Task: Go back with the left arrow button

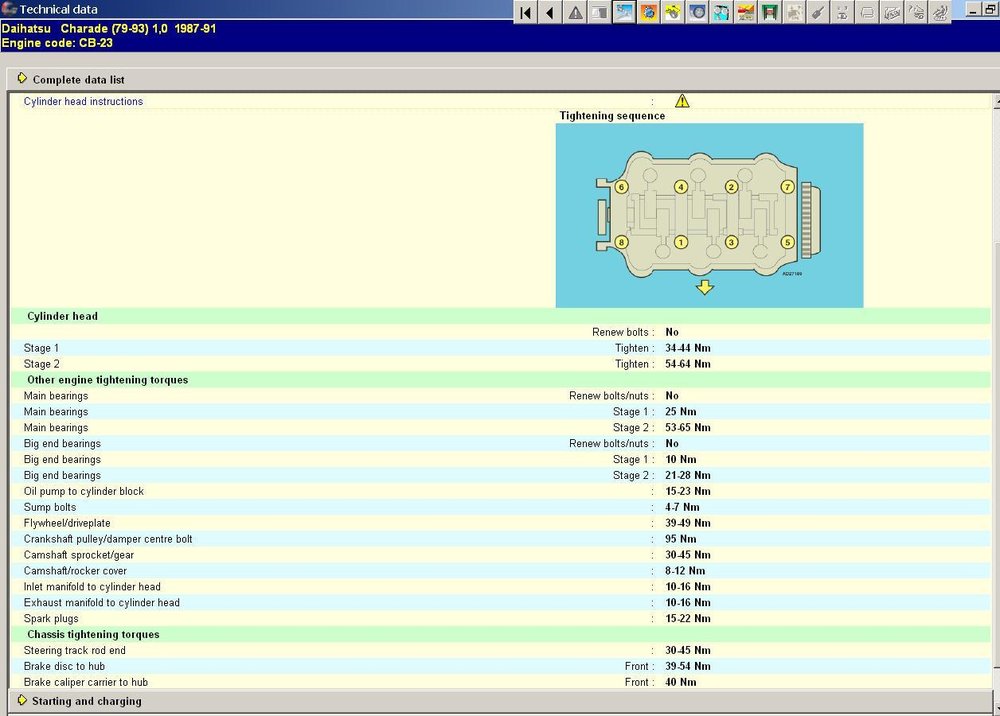Action: [550, 12]
